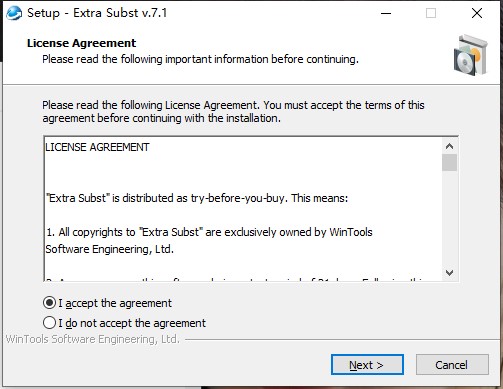The image size is (503, 389).
Task: Click the "LICENSE AGREEMENT" line in text box
Action: (97, 147)
